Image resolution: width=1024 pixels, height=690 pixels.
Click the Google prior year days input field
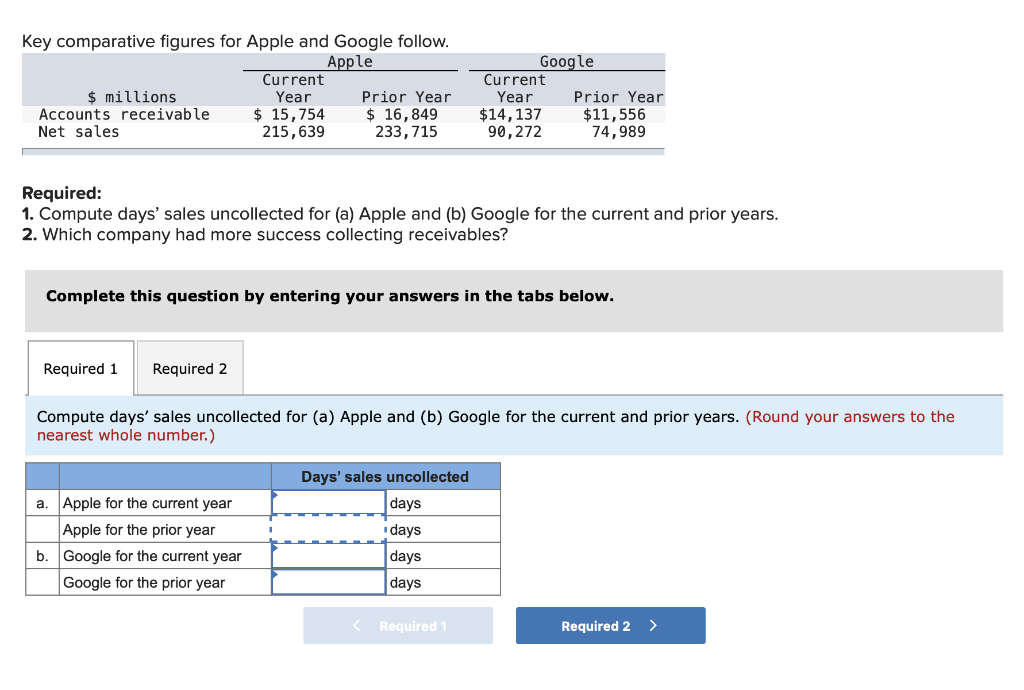(x=328, y=582)
